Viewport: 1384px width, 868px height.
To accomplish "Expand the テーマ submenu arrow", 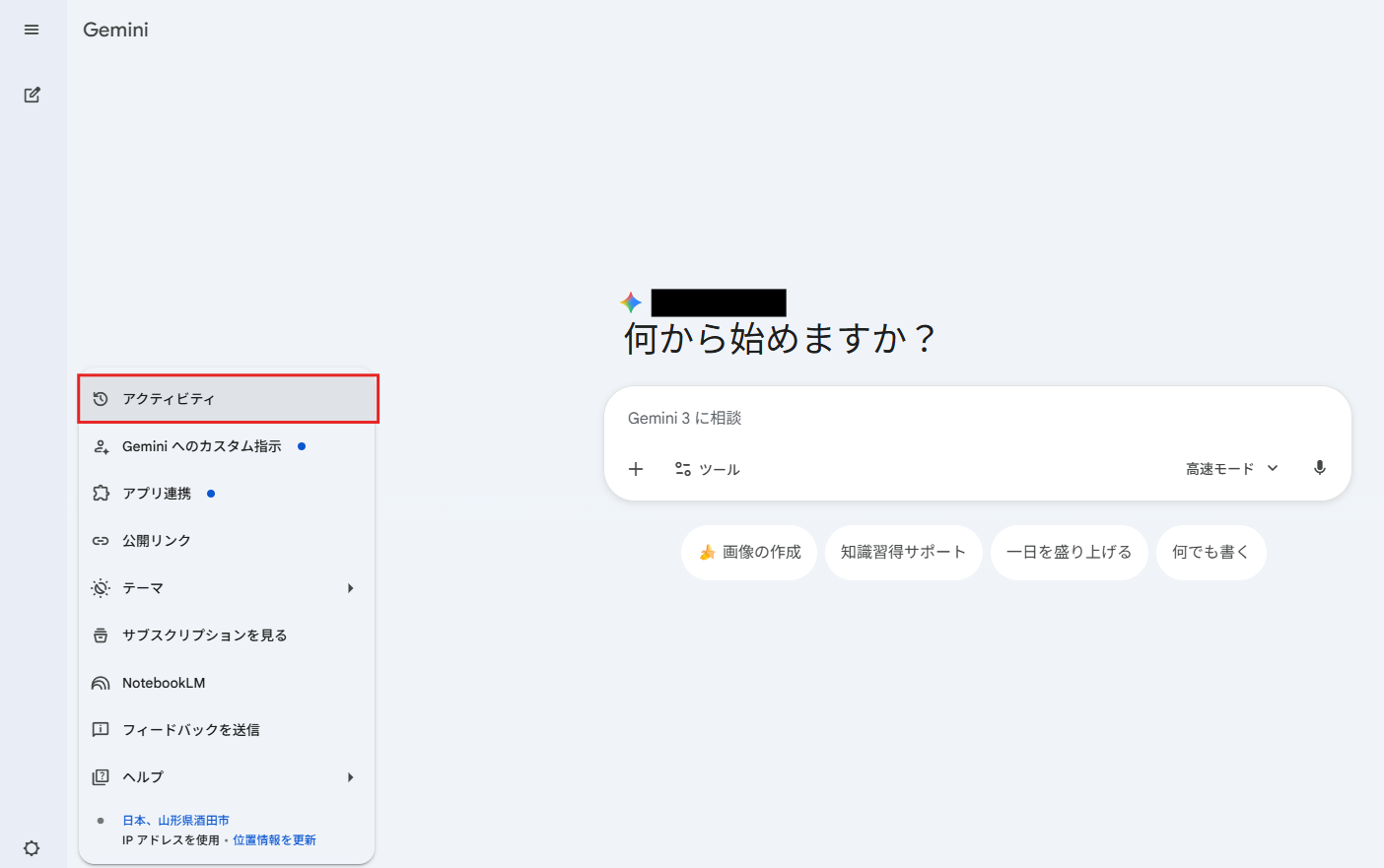I will tap(350, 588).
